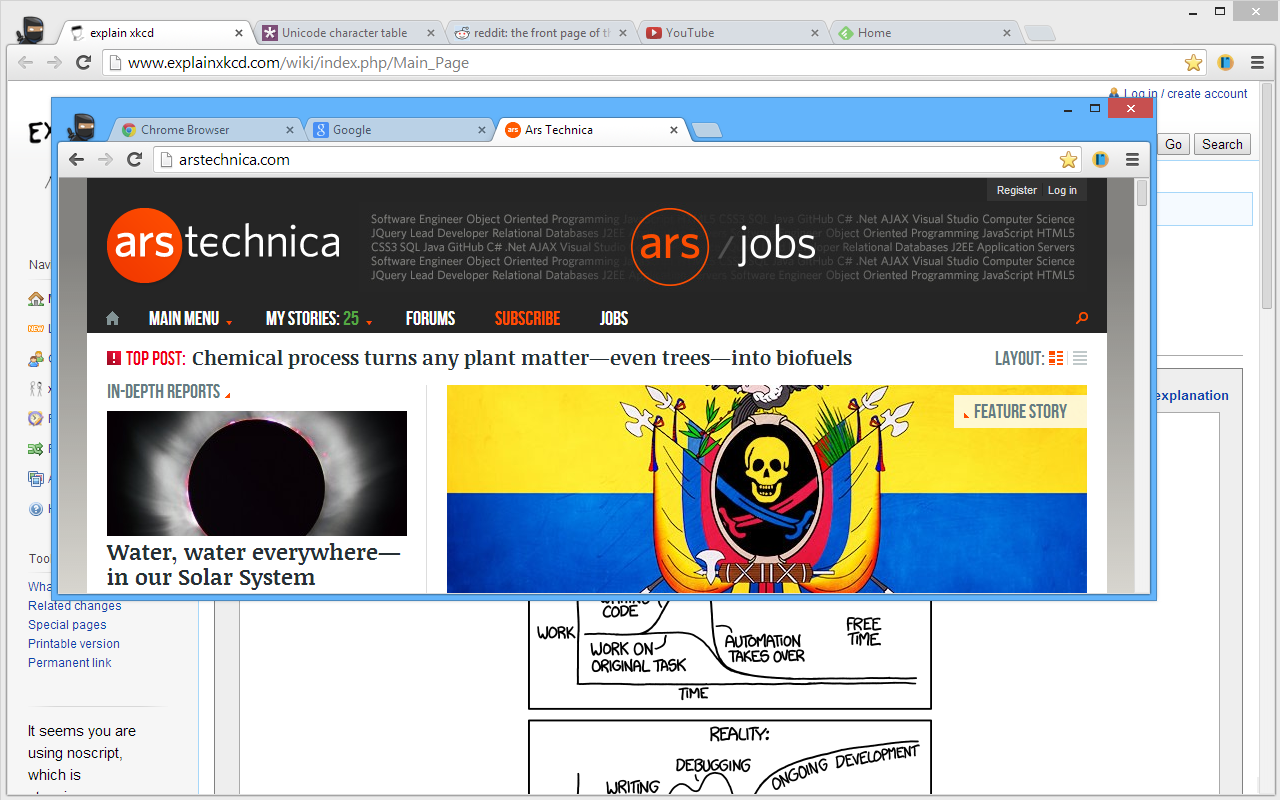The height and width of the screenshot is (800, 1280).
Task: Bookmark the explainxkcd page with the star icon
Action: coord(1193,63)
